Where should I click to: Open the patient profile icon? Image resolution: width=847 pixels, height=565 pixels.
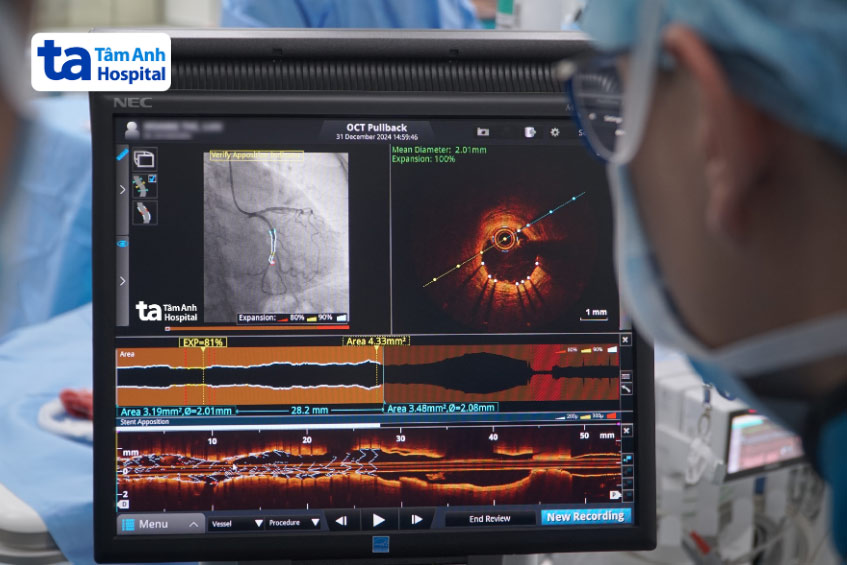pyautogui.click(x=132, y=130)
